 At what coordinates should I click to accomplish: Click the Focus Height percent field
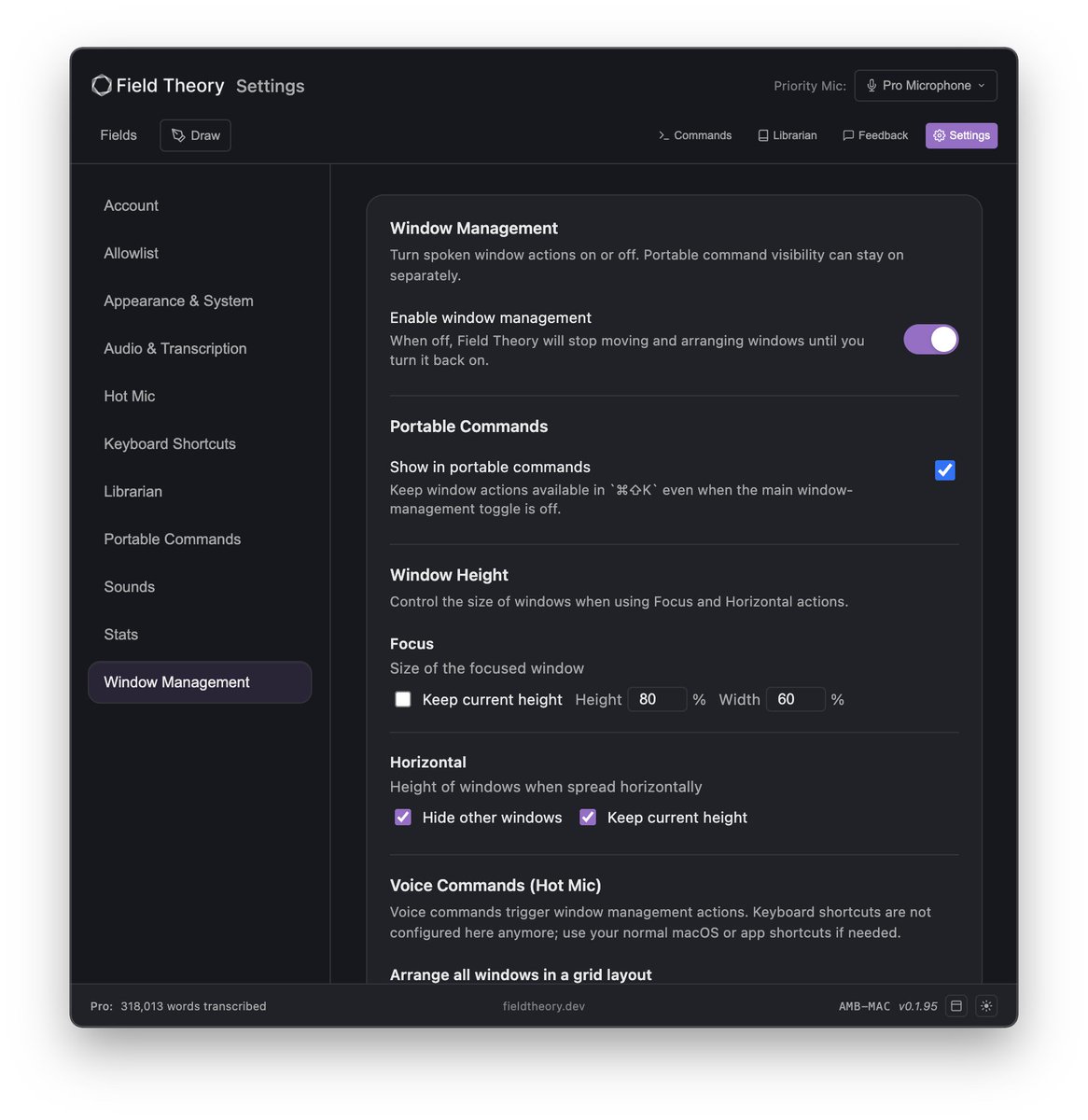coord(658,699)
